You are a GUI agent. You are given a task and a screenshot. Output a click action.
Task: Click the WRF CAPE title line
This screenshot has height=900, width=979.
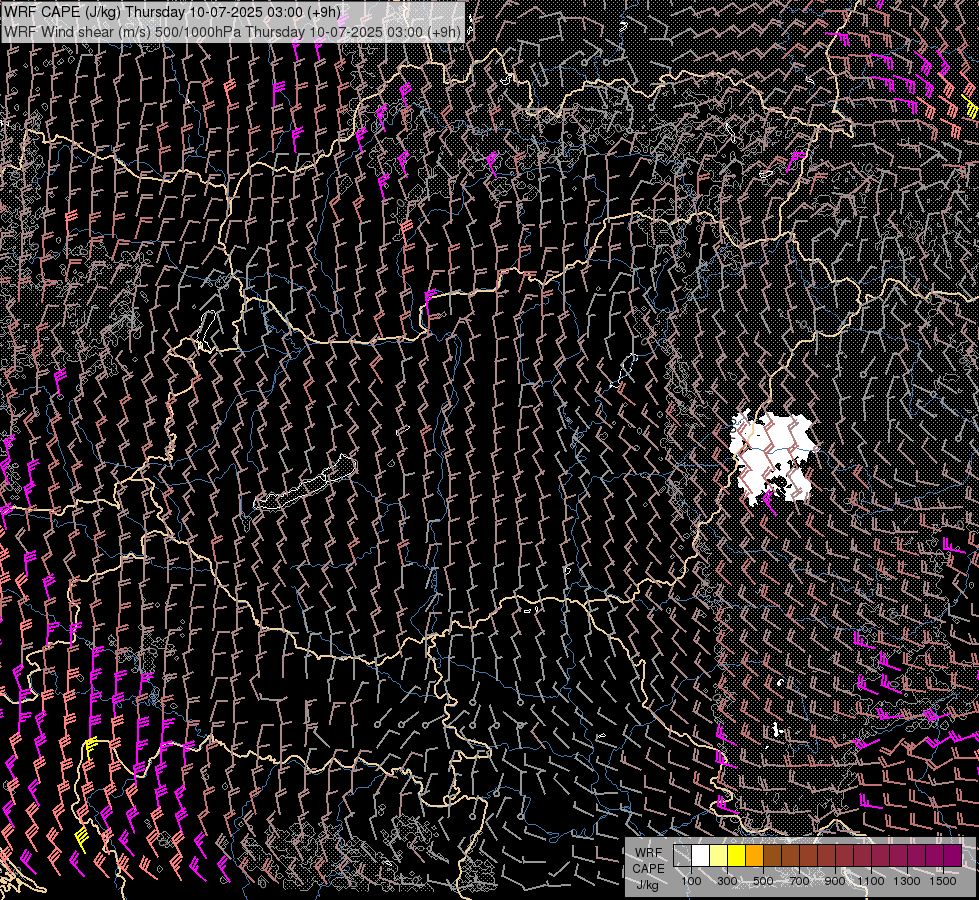point(172,12)
